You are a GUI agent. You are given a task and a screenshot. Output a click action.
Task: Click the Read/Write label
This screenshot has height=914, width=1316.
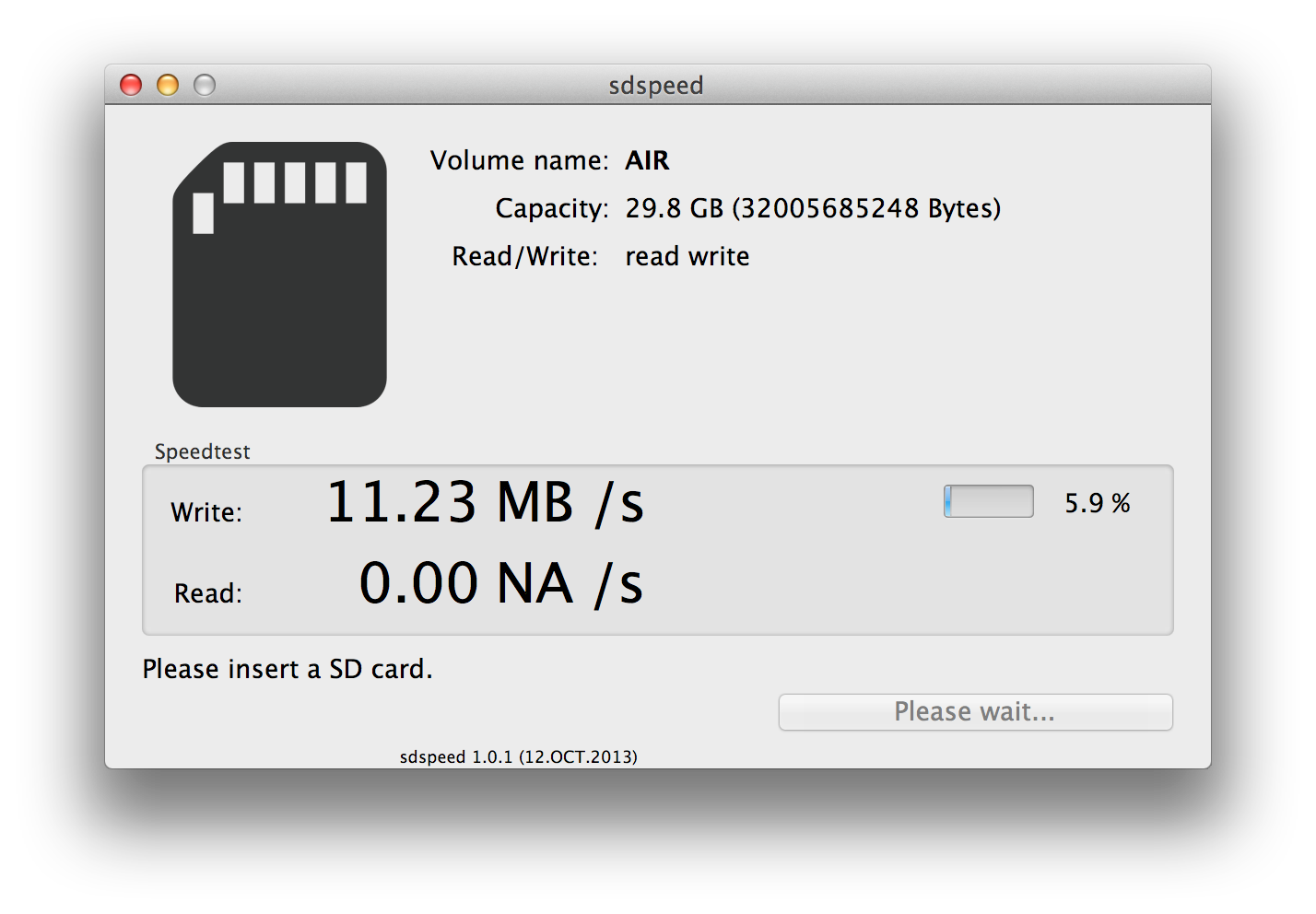pos(524,256)
